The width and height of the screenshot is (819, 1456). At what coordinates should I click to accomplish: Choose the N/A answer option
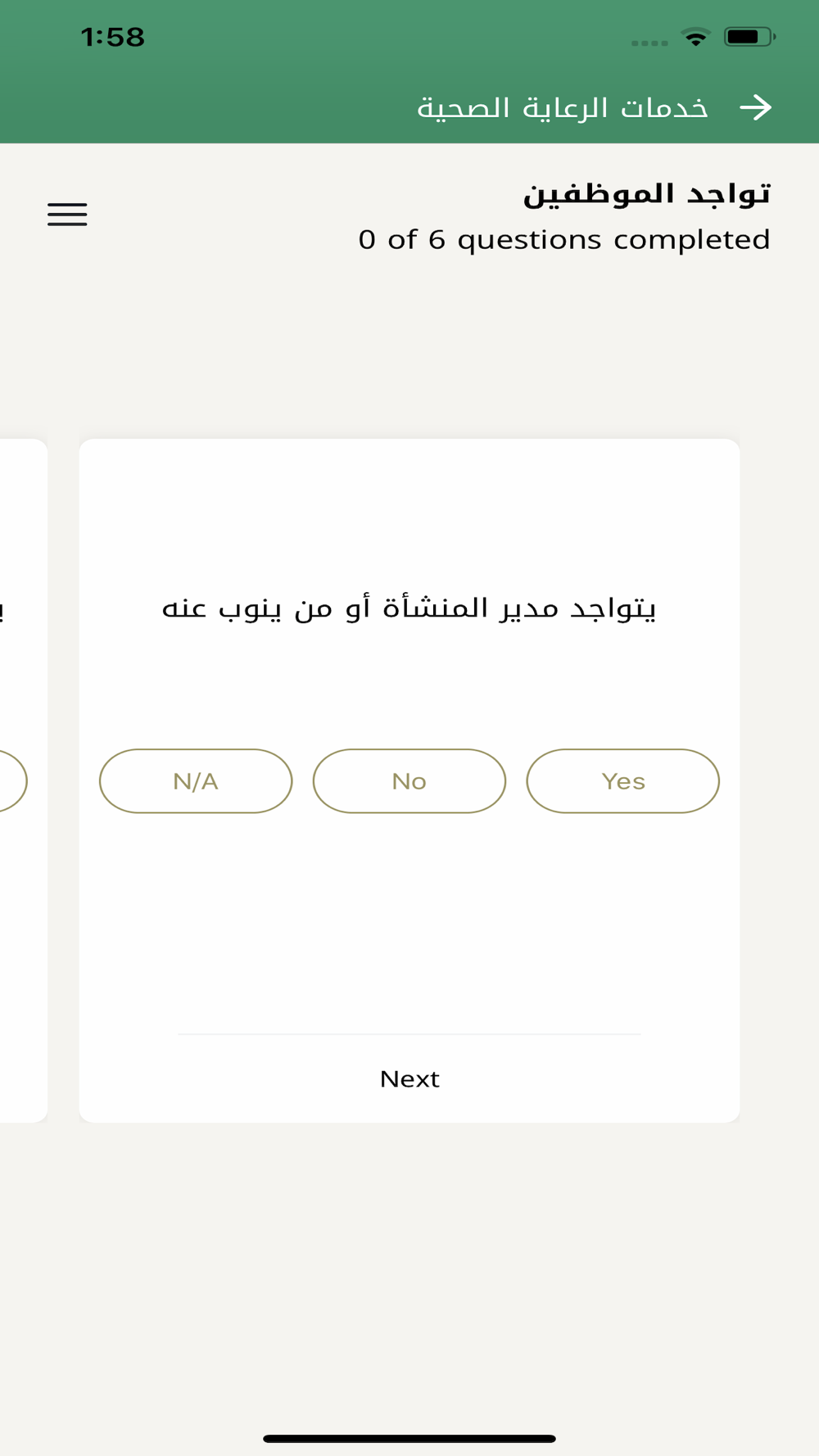[x=196, y=780]
